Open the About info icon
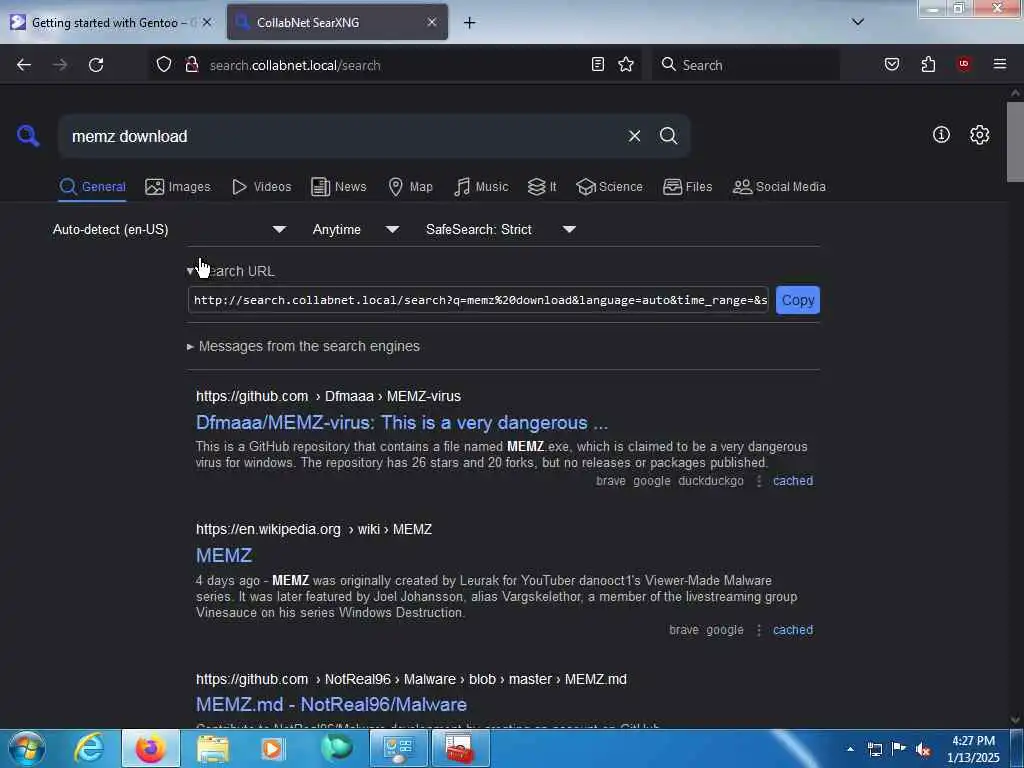1024x768 pixels. pos(941,135)
